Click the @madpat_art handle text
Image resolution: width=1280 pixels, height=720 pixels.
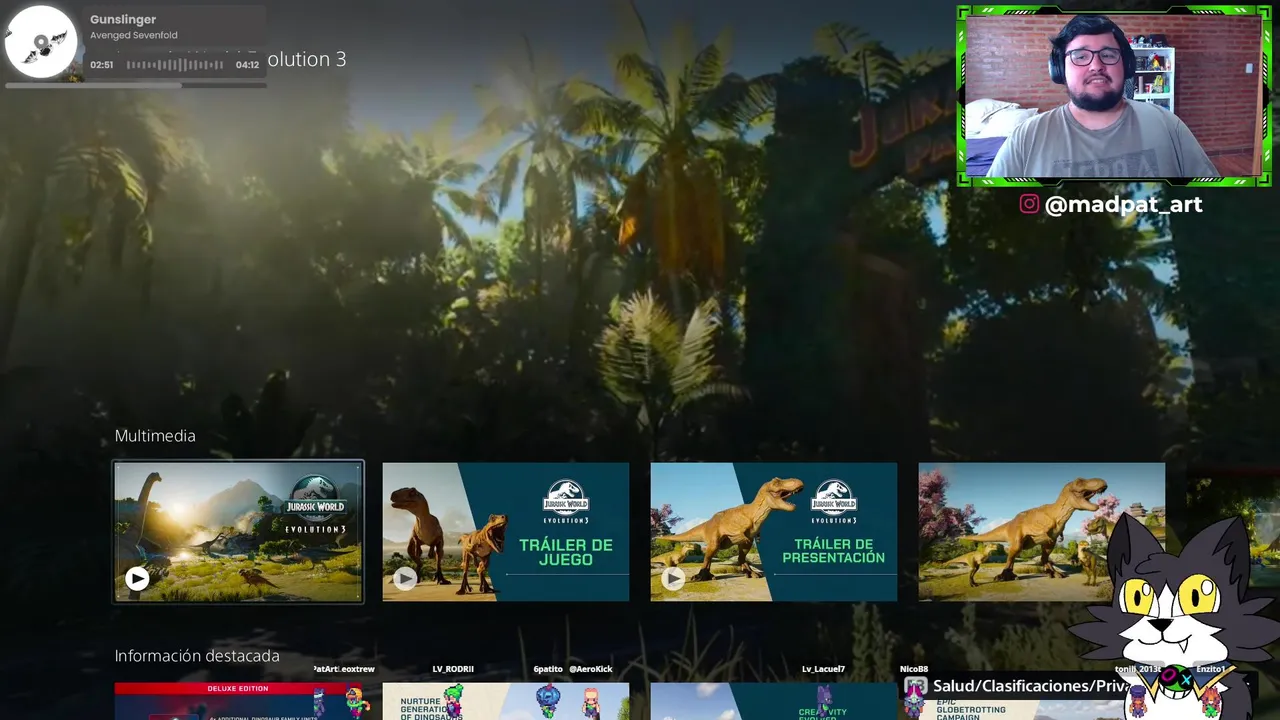[x=1123, y=205]
